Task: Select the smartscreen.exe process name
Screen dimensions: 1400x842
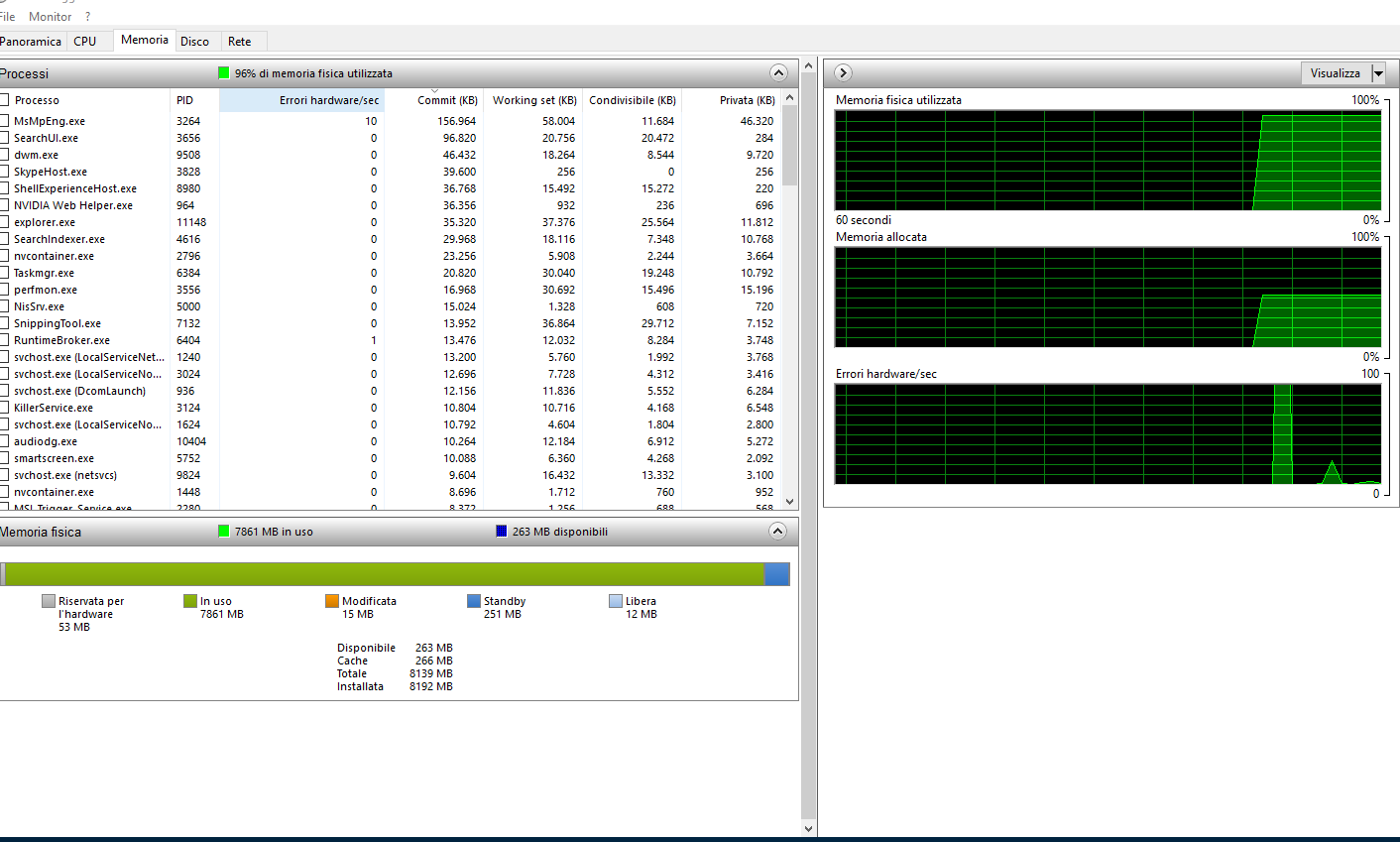Action: pos(55,458)
